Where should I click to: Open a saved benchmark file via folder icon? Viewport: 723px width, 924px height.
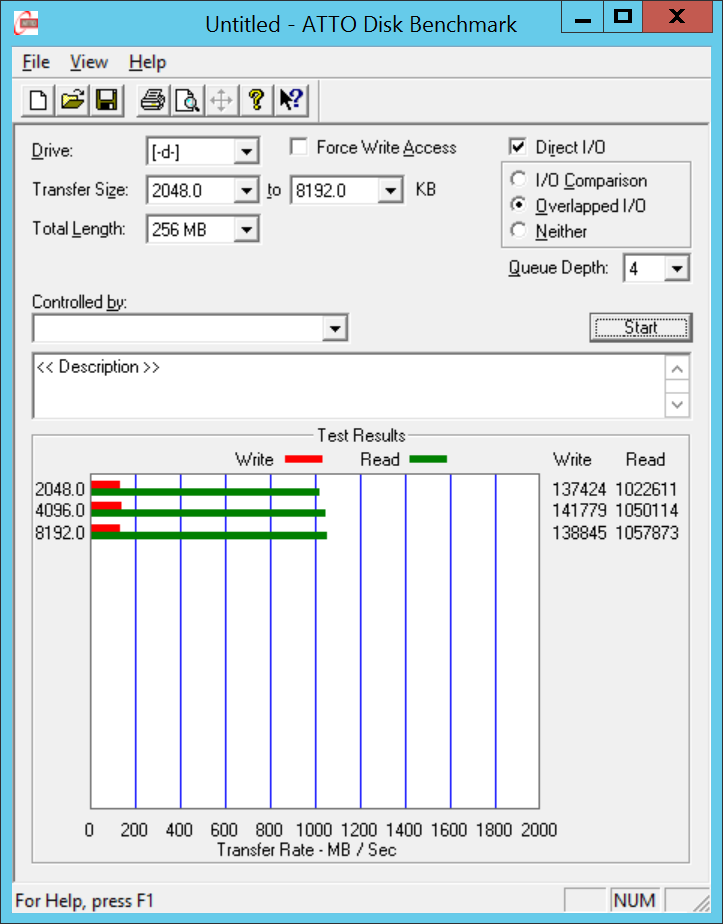pos(72,100)
